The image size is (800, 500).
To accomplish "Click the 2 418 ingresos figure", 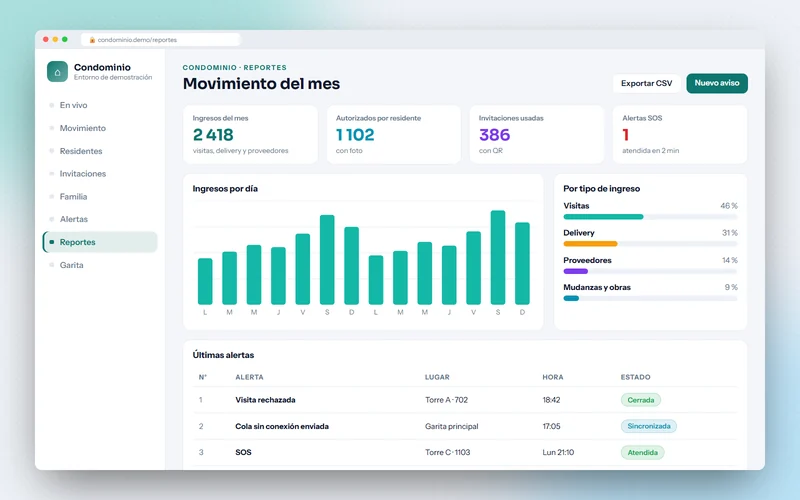I will tap(213, 135).
